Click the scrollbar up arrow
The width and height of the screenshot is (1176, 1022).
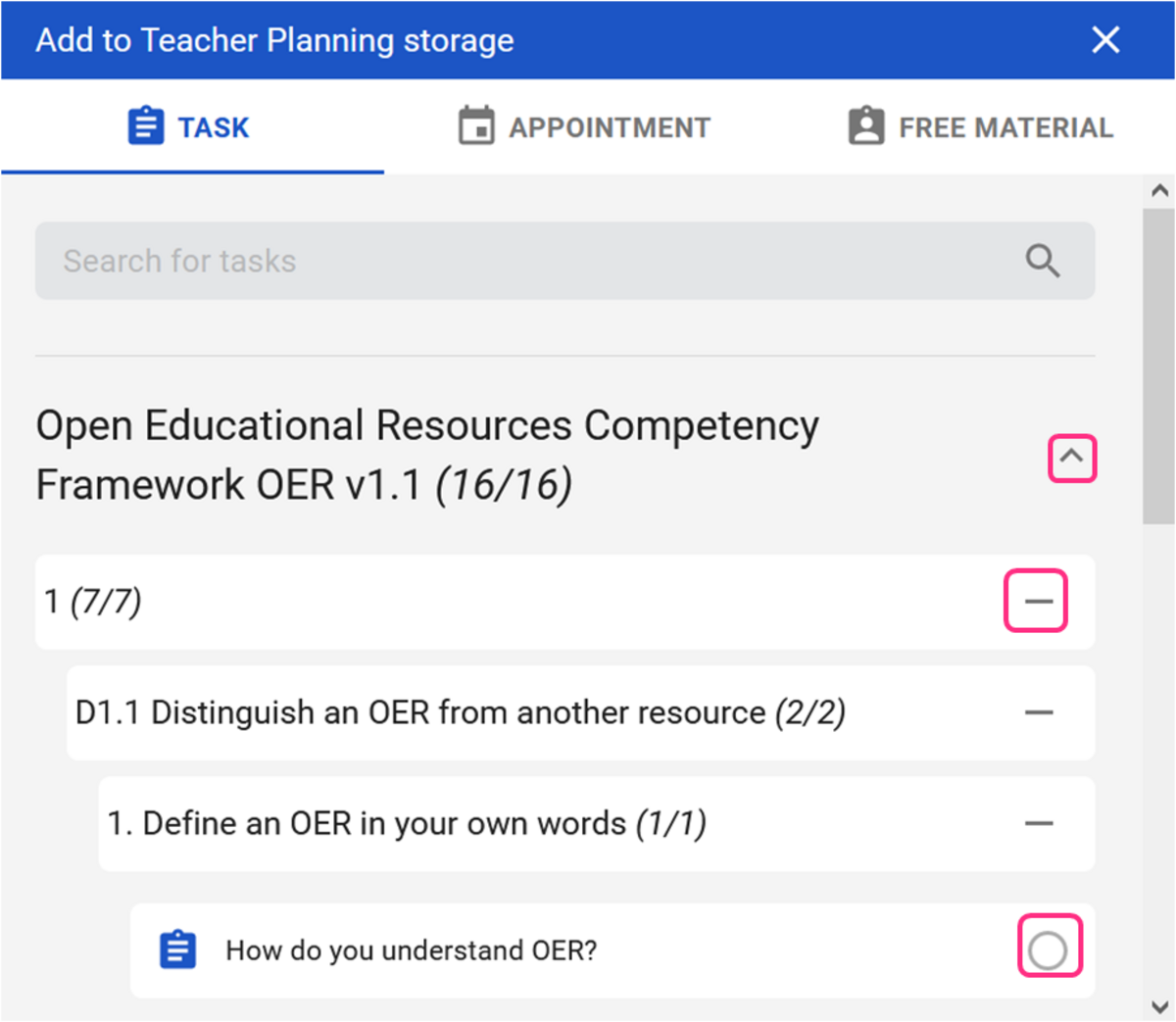[x=1159, y=191]
